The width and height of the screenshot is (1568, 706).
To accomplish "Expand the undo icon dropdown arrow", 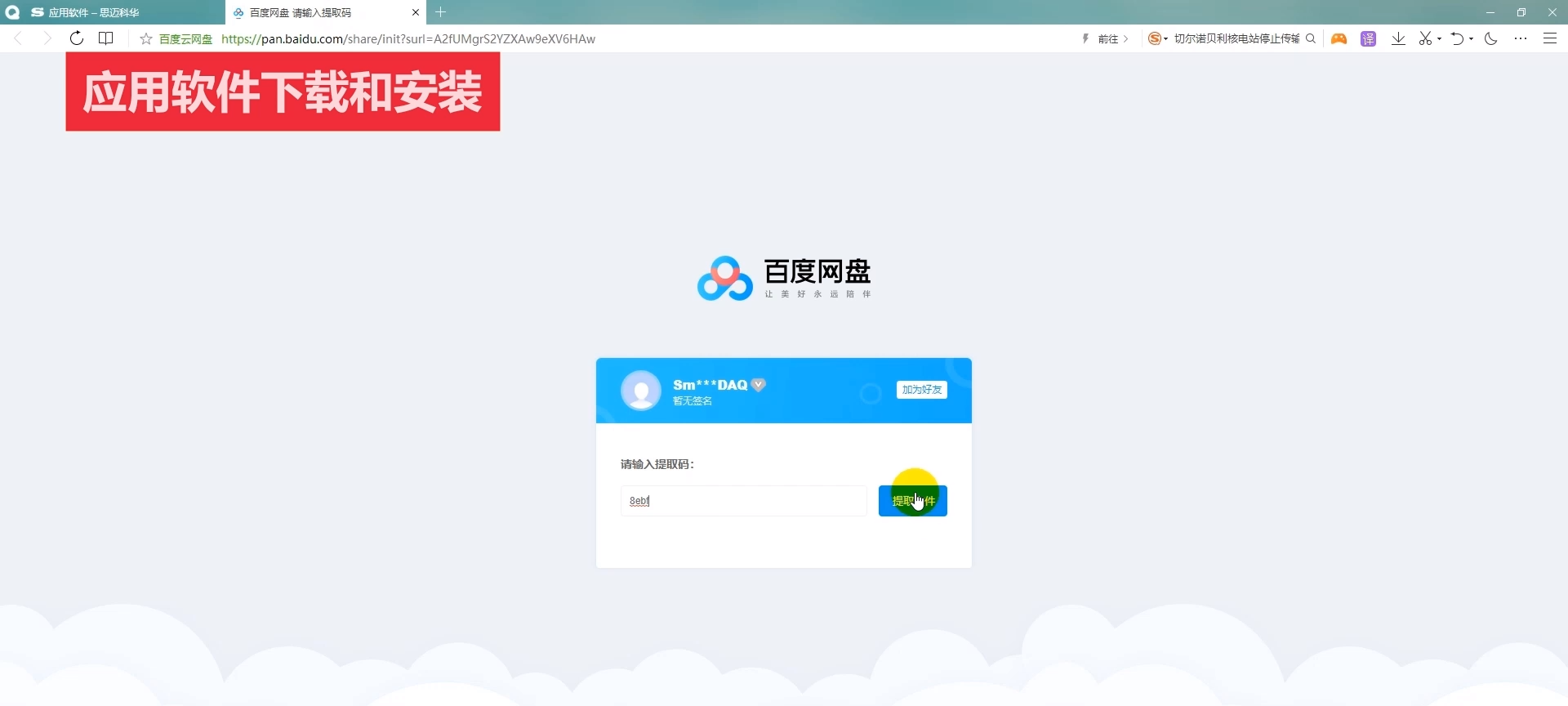I will click(1471, 38).
